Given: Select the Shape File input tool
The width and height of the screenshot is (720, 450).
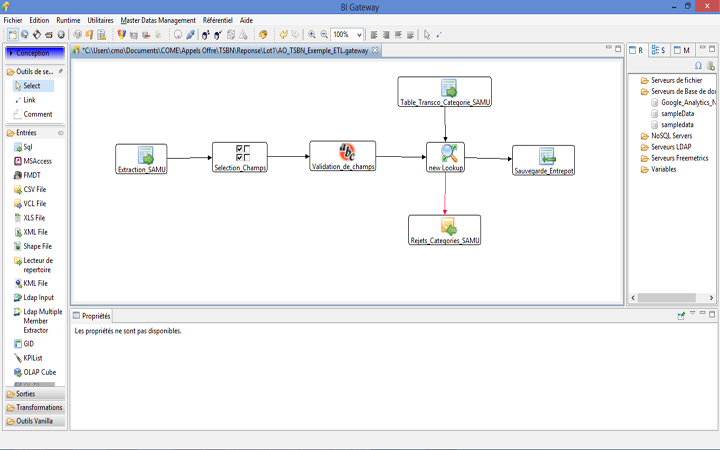Looking at the screenshot, I should pos(33,246).
